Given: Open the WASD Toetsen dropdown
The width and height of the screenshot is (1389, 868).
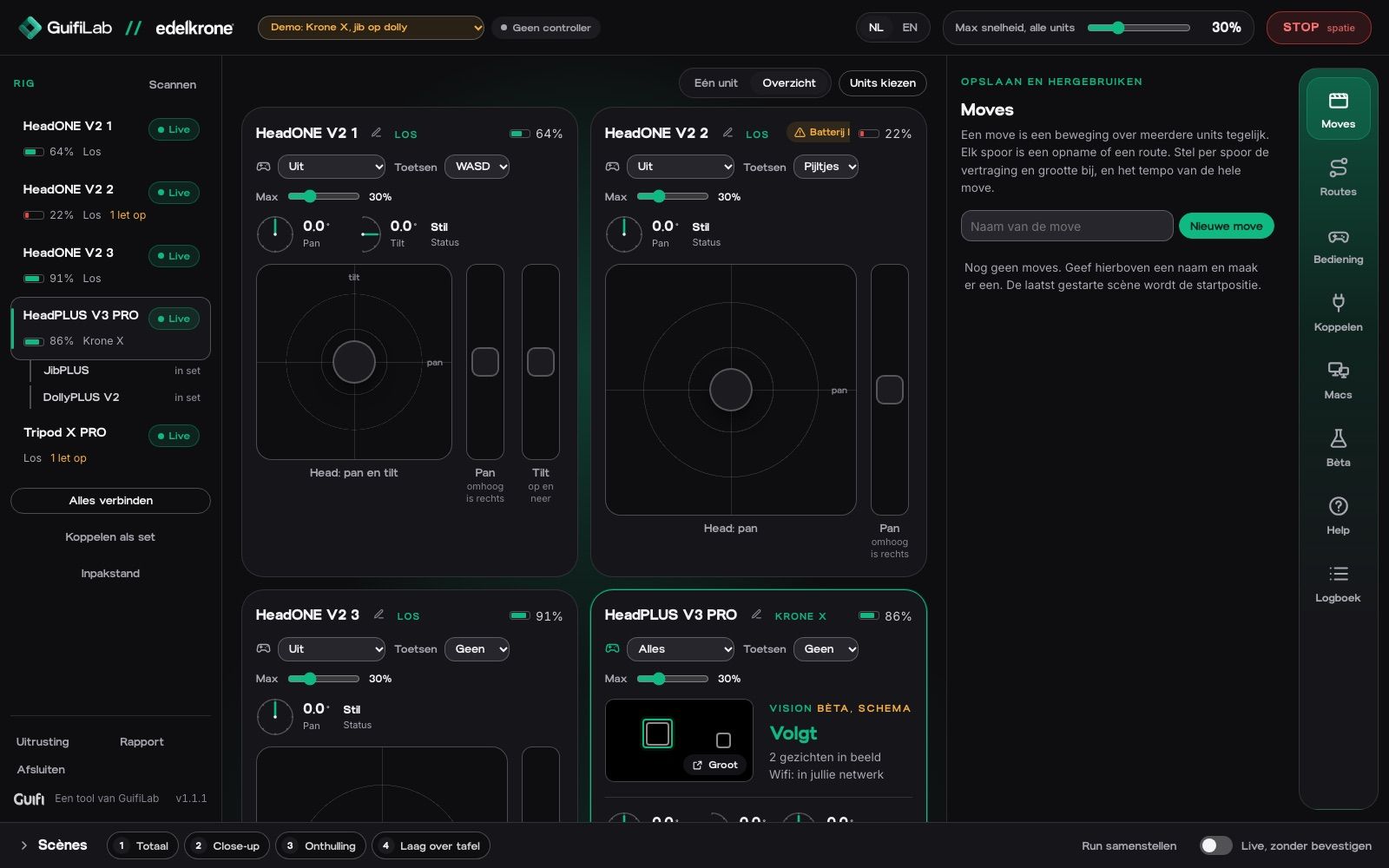Looking at the screenshot, I should pos(477,167).
